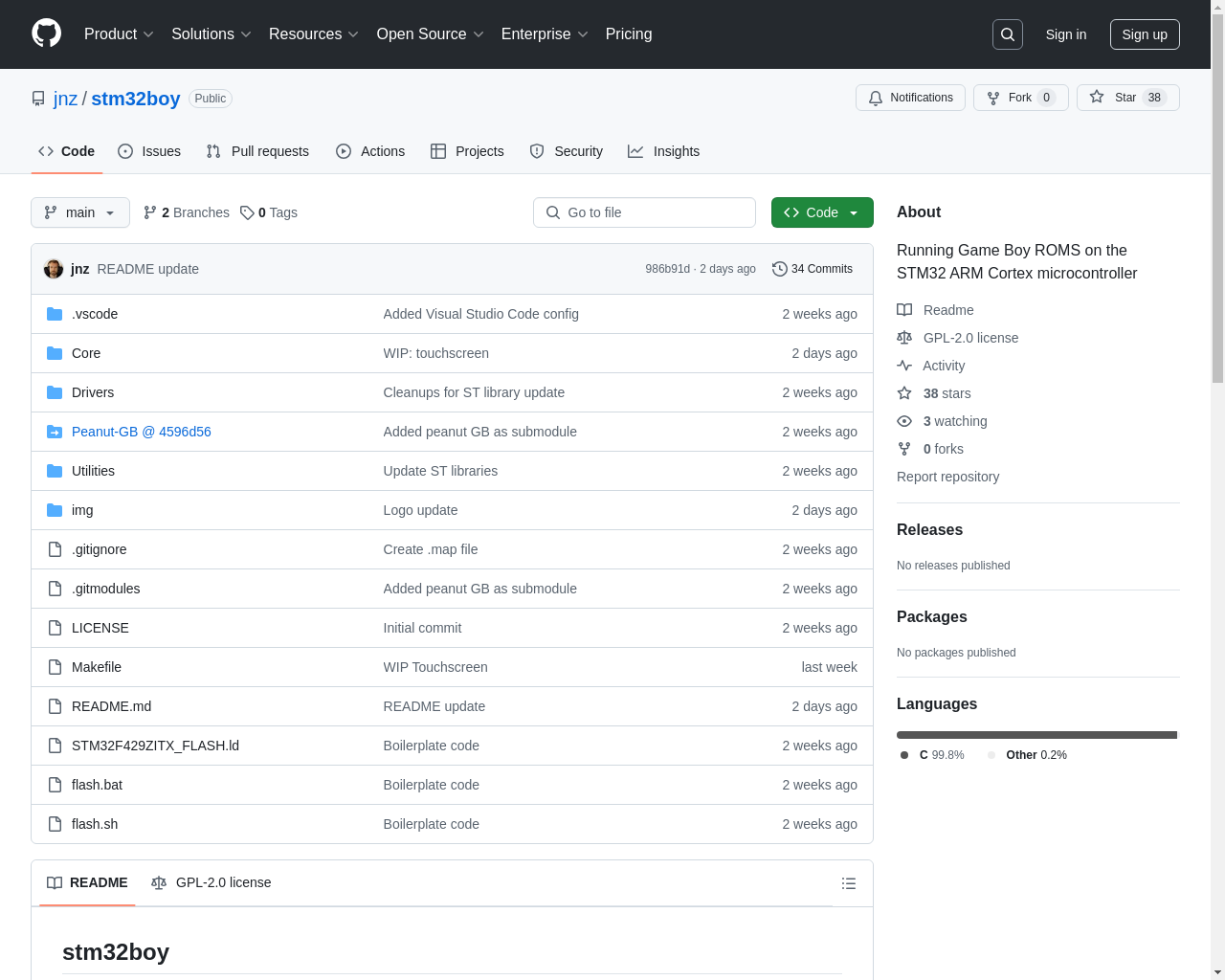Open the GitHub home logo
This screenshot has width=1225, height=980.
[47, 33]
